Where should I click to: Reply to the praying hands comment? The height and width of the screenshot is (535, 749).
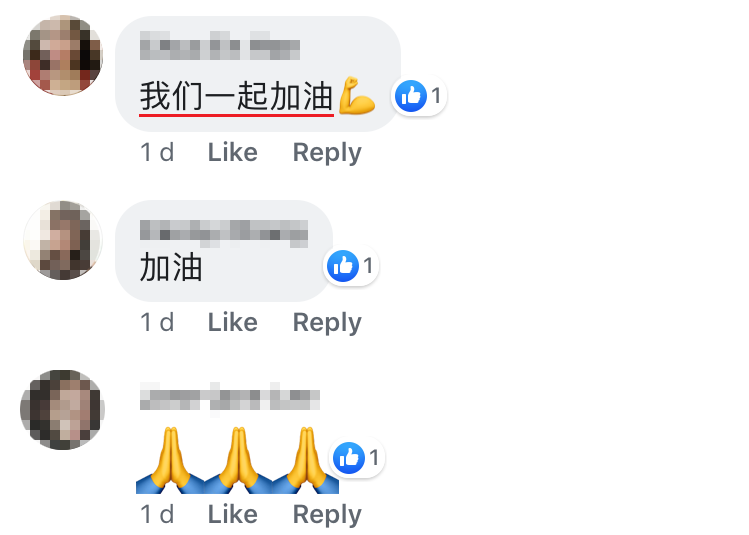(327, 515)
